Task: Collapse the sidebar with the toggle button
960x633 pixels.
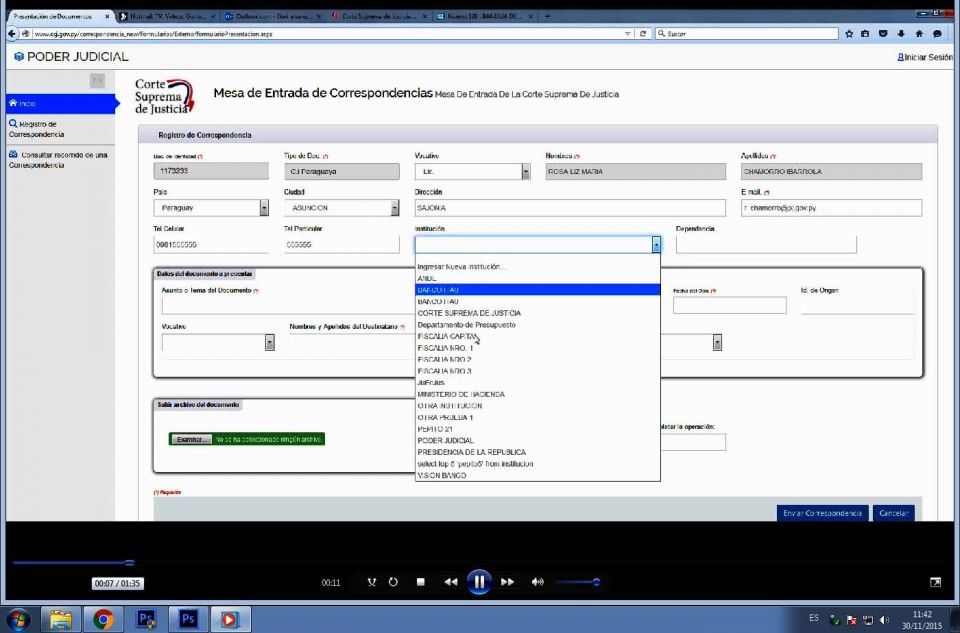Action: [x=97, y=80]
